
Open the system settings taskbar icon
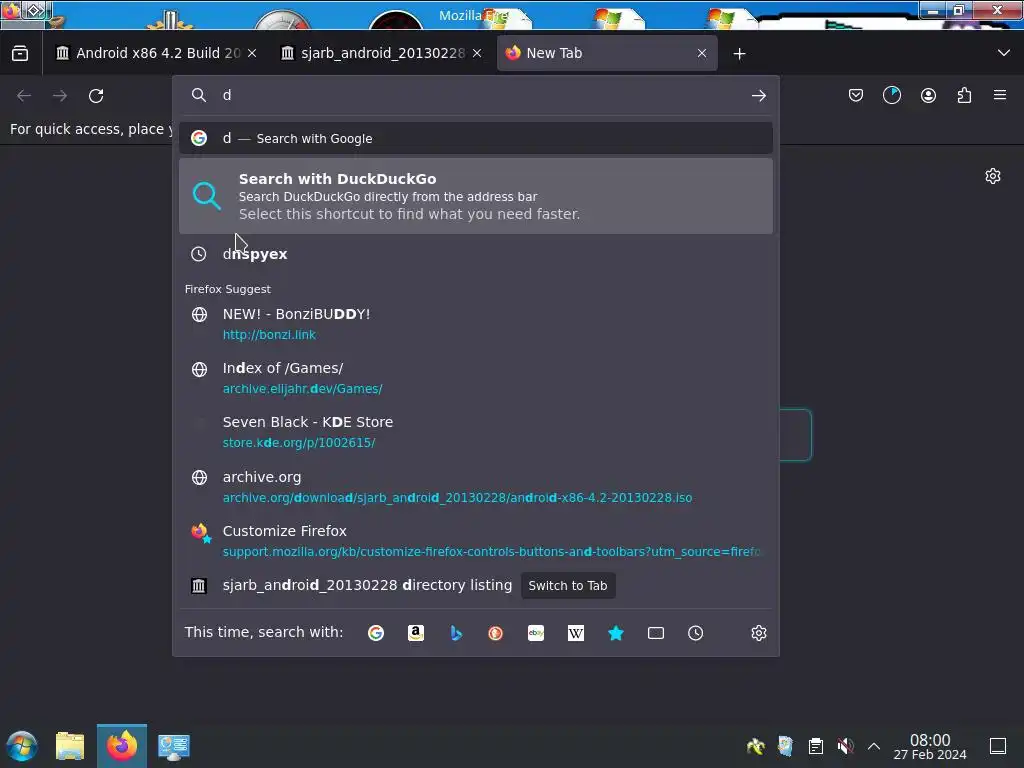174,746
